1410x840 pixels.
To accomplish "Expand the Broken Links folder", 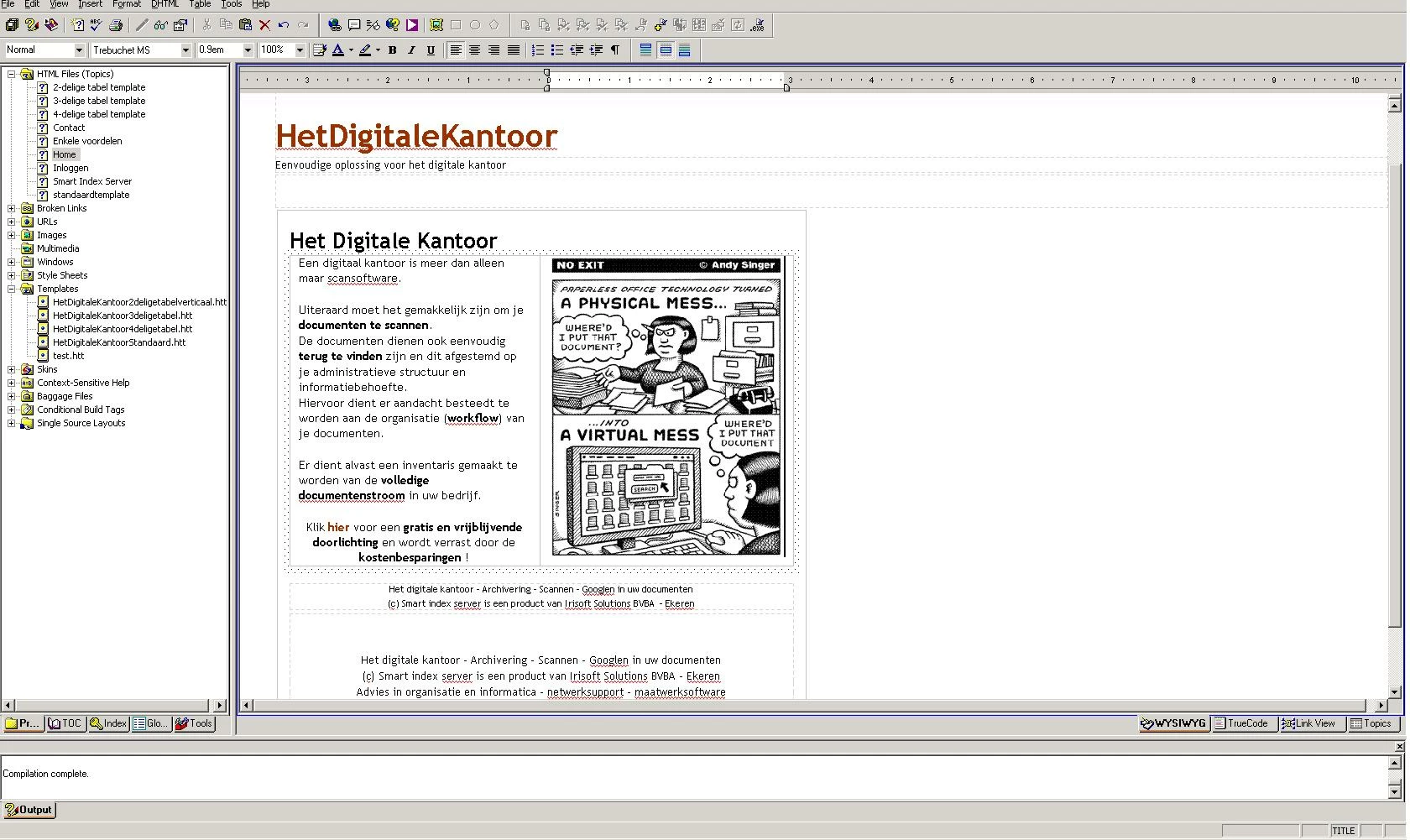I will point(12,208).
